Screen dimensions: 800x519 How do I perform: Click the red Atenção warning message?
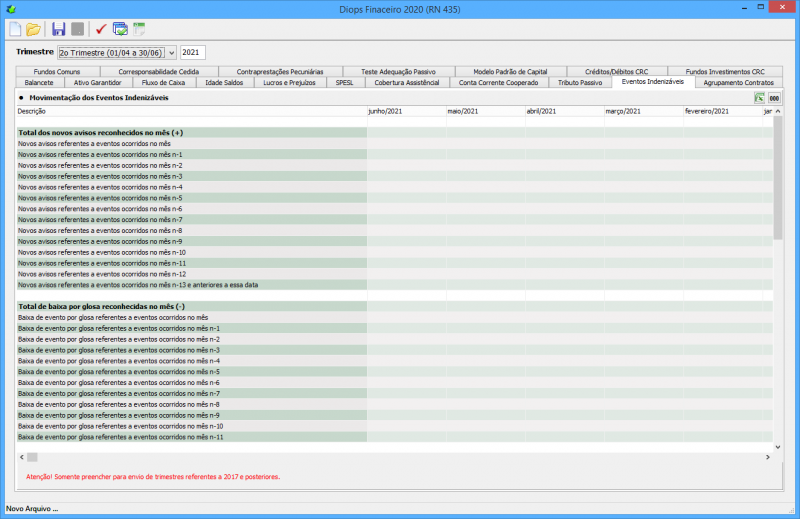pyautogui.click(x=153, y=477)
